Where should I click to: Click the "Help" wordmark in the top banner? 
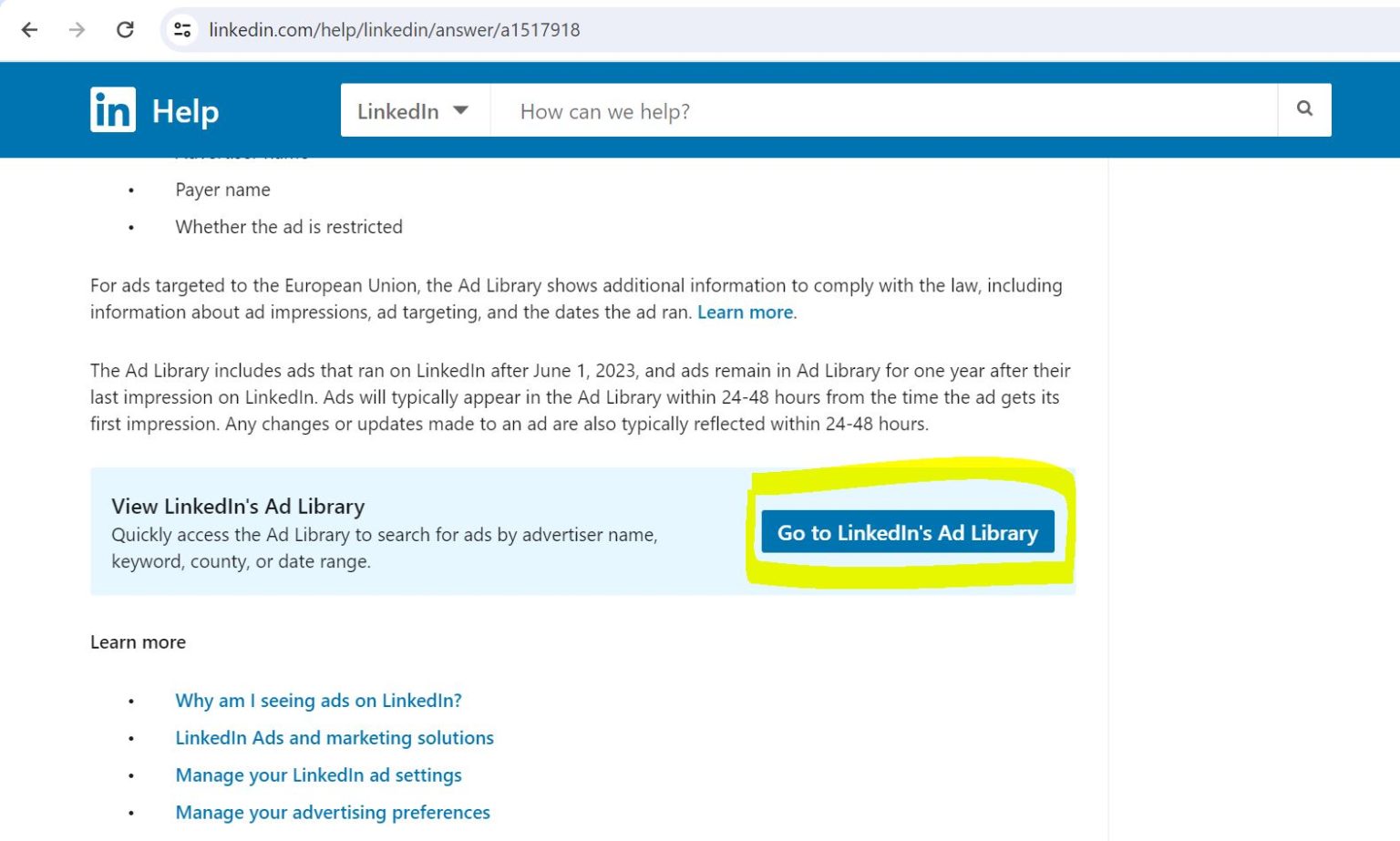(x=186, y=109)
